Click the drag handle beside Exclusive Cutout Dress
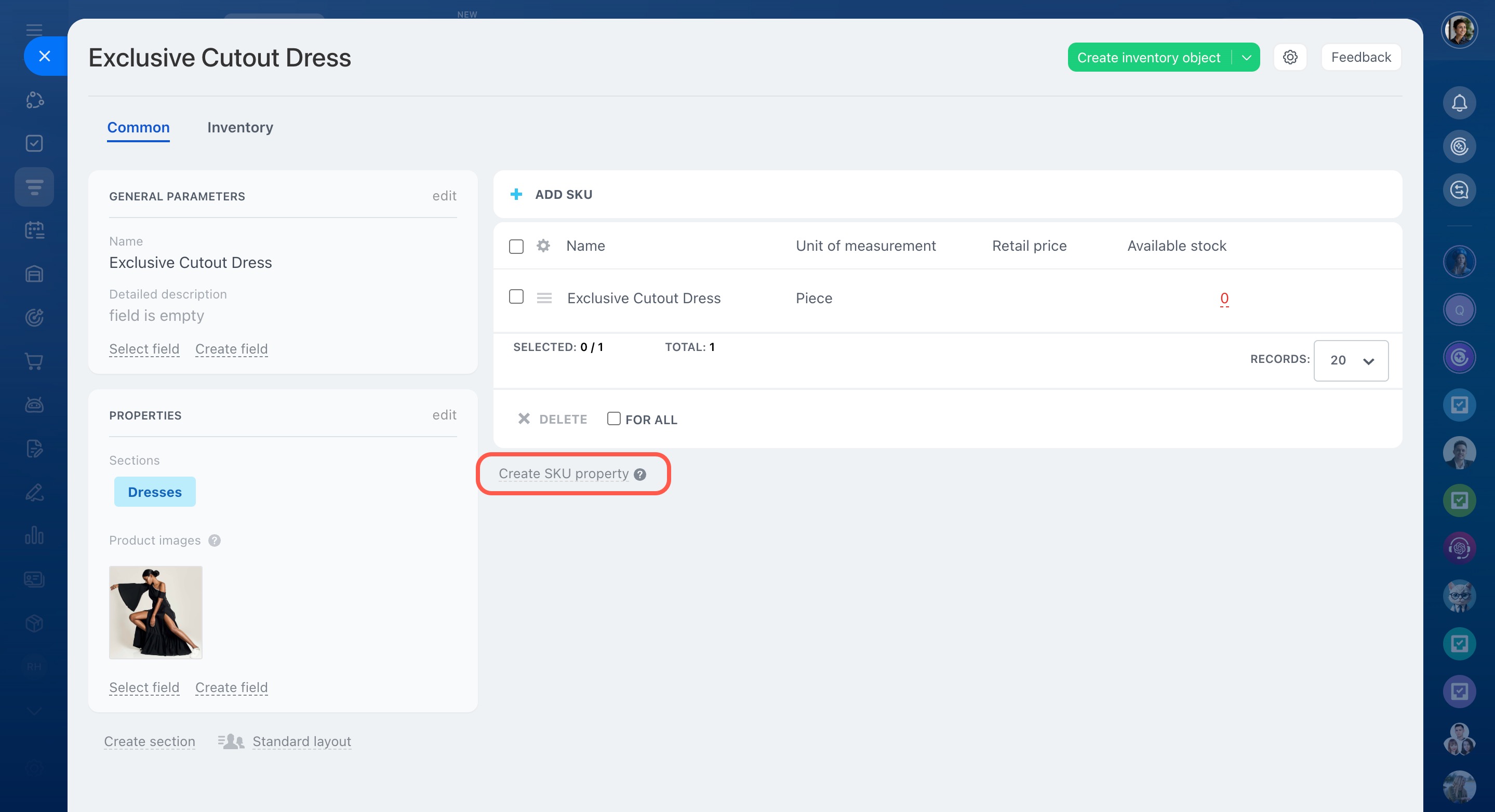Image resolution: width=1495 pixels, height=812 pixels. coord(544,298)
